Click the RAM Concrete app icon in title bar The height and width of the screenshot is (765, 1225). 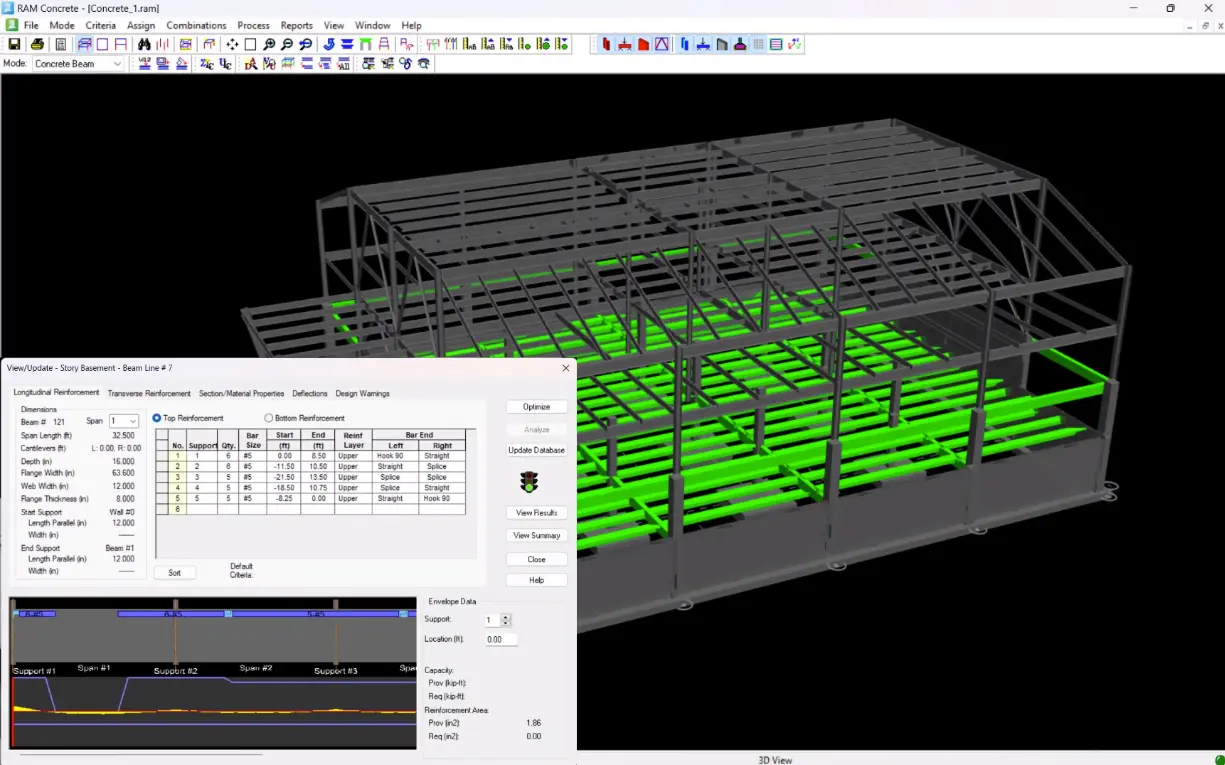click(8, 8)
